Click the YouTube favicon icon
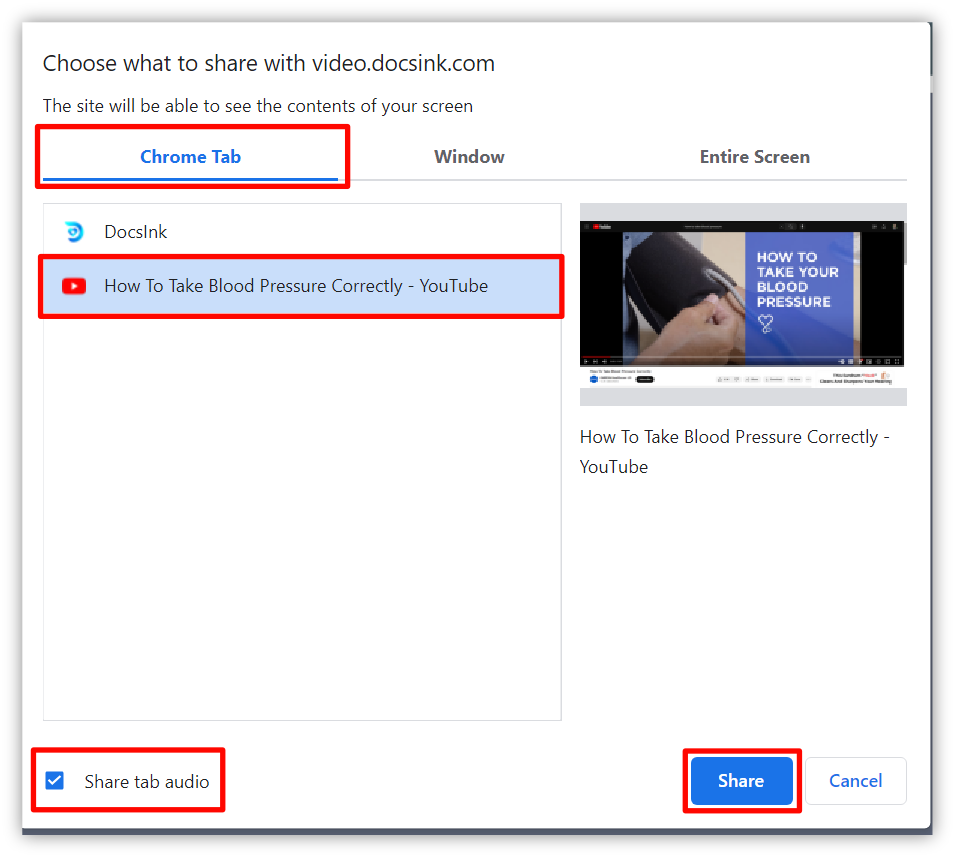This screenshot has height=857, width=955. point(74,286)
